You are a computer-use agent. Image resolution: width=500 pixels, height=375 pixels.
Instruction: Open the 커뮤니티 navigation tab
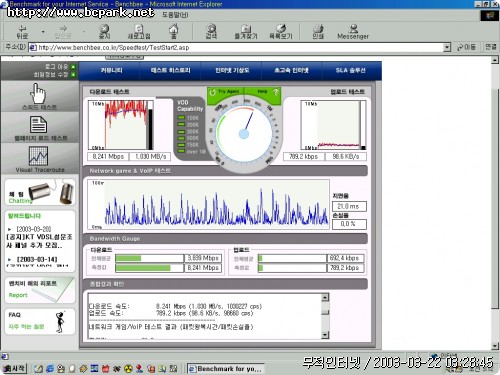click(x=111, y=70)
